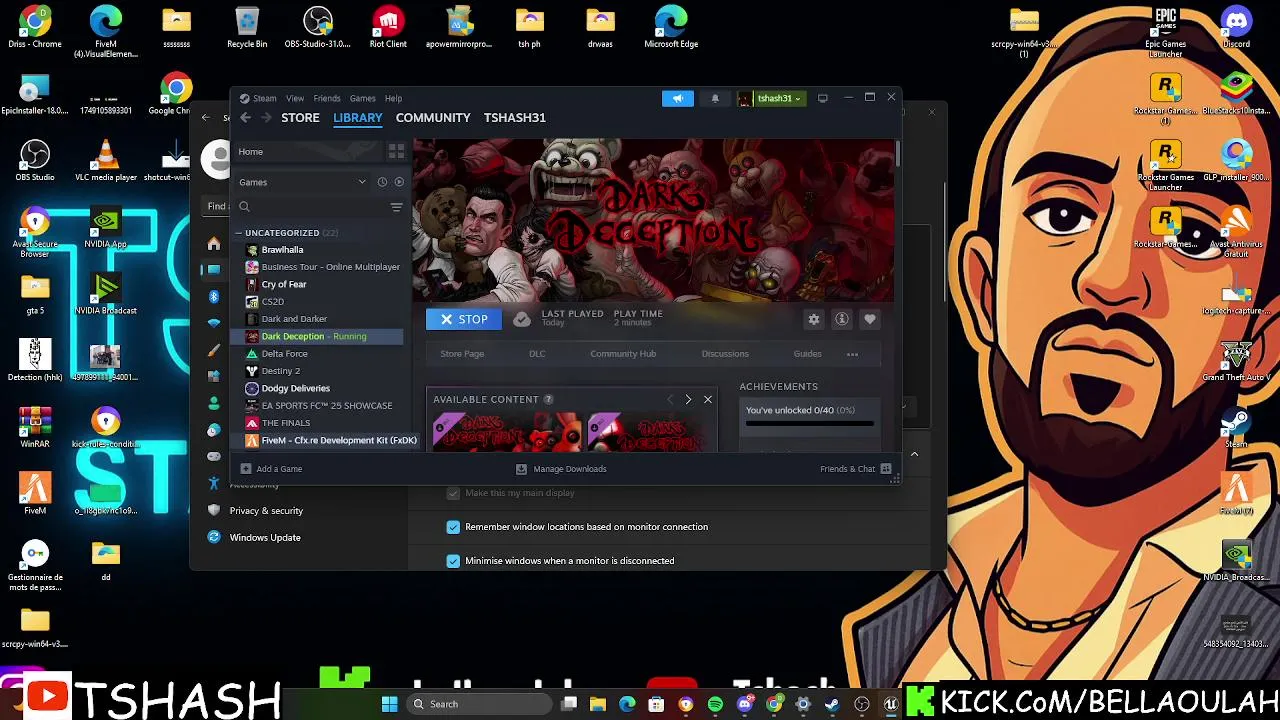Open the Help menu
Image resolution: width=1280 pixels, height=720 pixels.
coord(393,98)
